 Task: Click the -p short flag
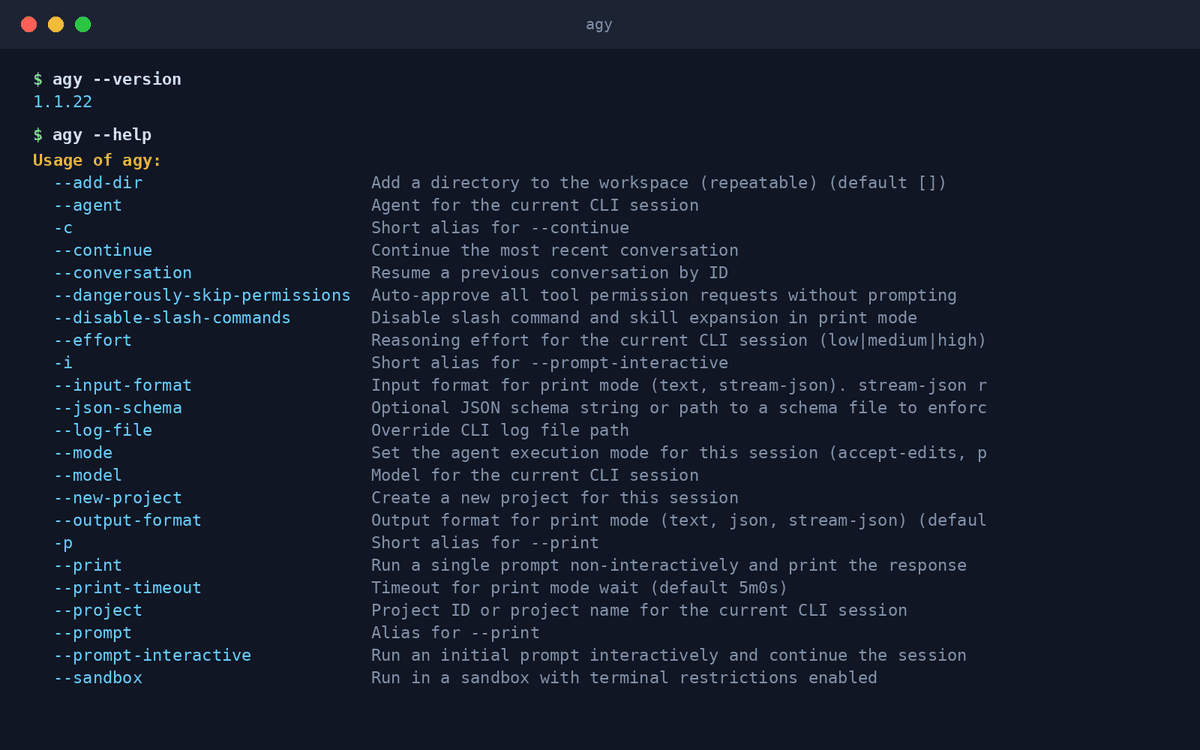(x=63, y=543)
